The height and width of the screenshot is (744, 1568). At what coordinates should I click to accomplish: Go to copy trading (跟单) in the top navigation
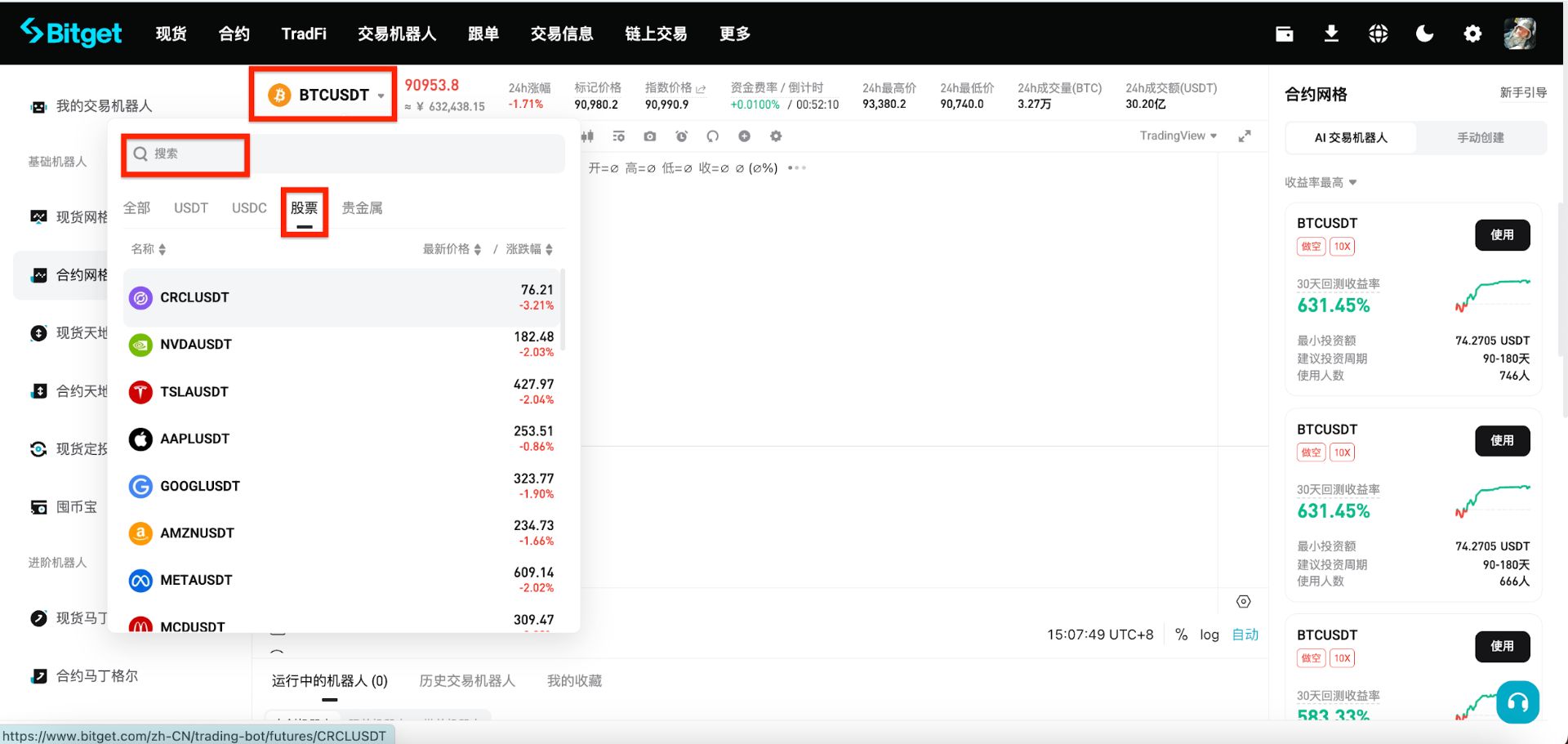(x=483, y=33)
